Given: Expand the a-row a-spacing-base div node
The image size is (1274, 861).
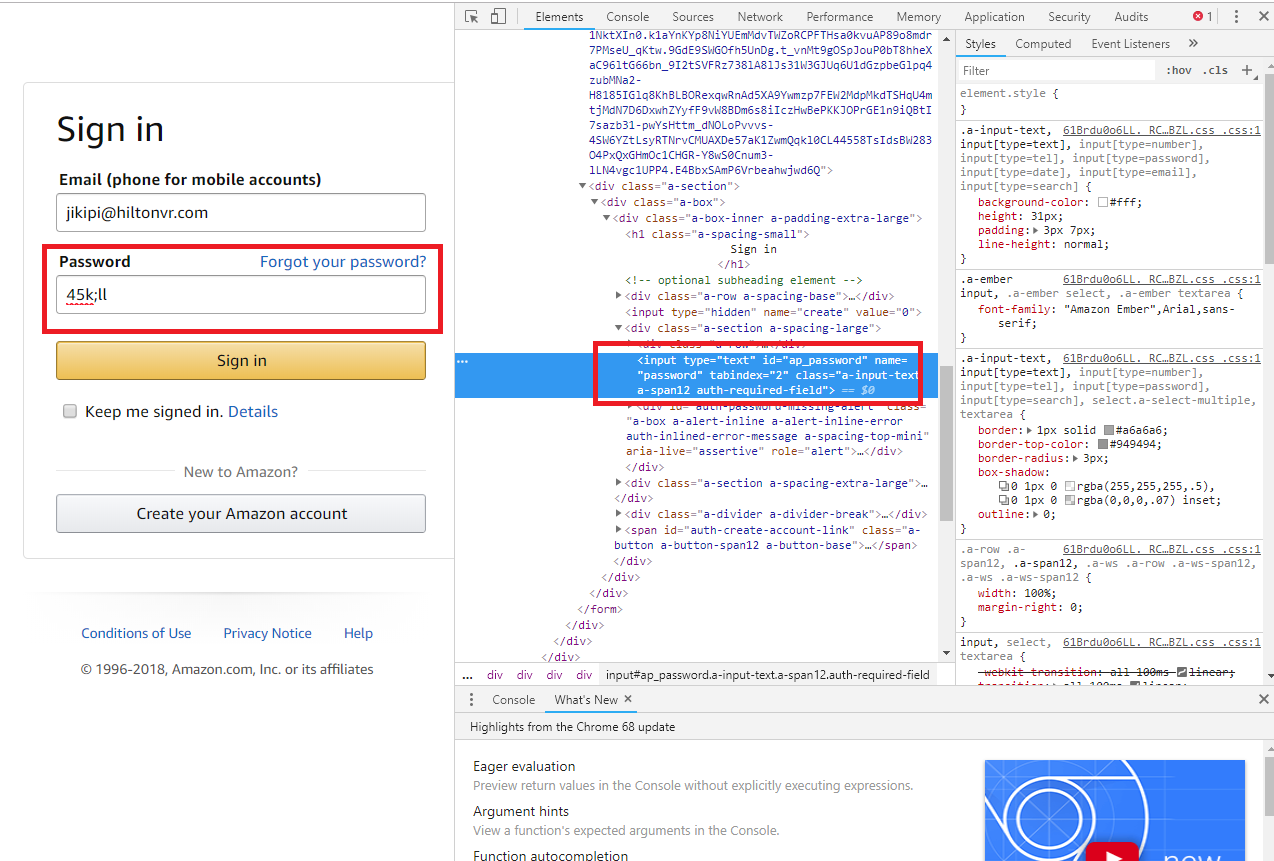Looking at the screenshot, I should click(x=619, y=296).
